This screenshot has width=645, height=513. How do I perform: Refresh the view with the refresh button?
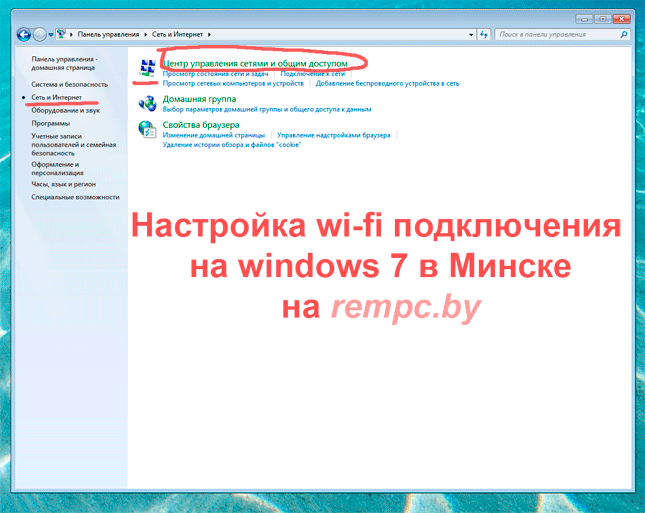[x=484, y=35]
